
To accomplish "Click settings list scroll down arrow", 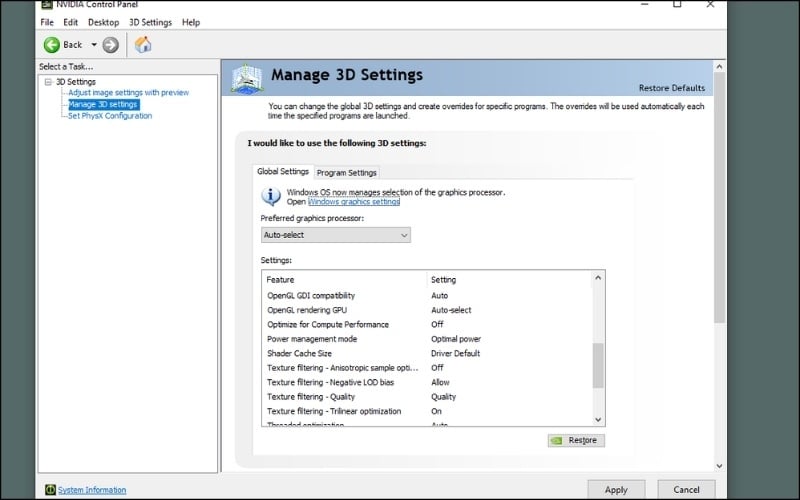I will 598,419.
